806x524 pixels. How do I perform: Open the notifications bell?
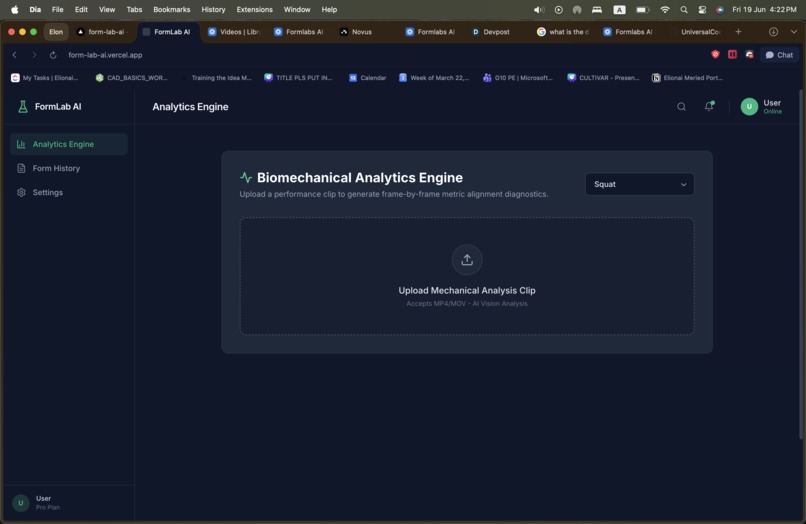coord(709,106)
